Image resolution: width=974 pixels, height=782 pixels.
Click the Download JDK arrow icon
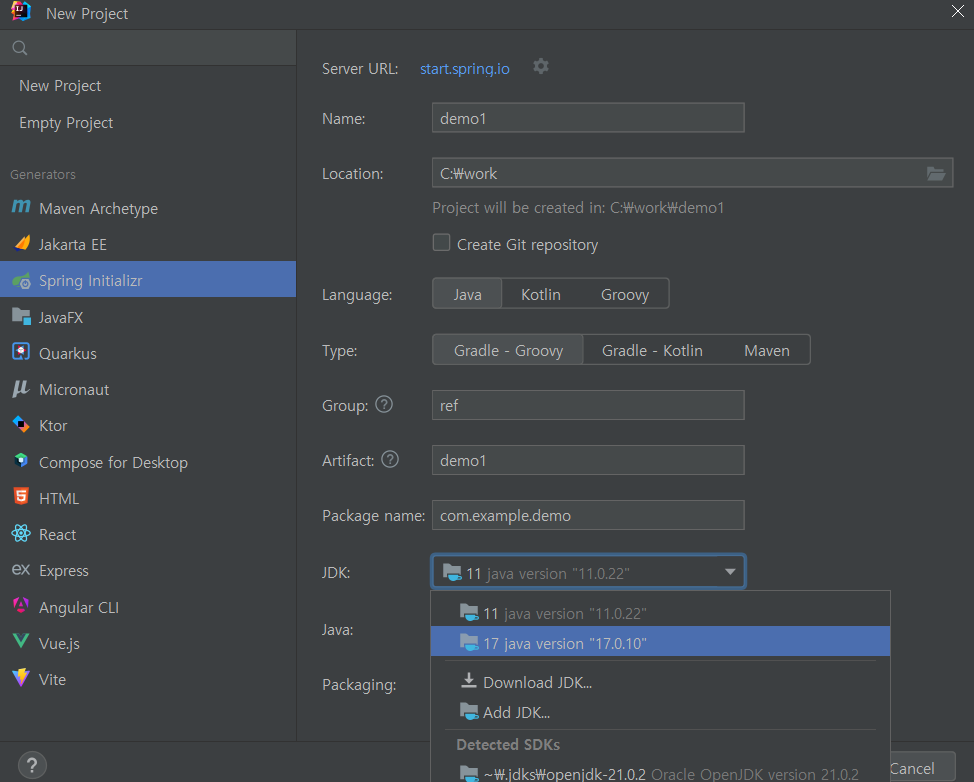point(468,681)
